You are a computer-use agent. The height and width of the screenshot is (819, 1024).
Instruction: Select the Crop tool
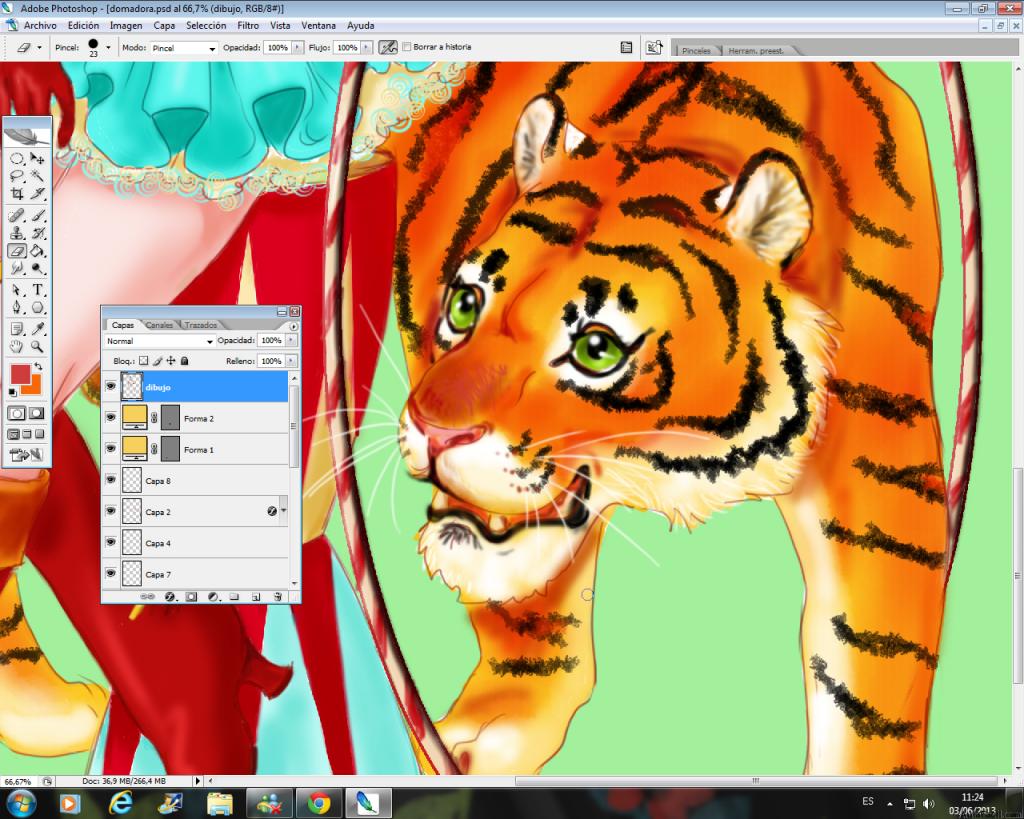point(17,193)
